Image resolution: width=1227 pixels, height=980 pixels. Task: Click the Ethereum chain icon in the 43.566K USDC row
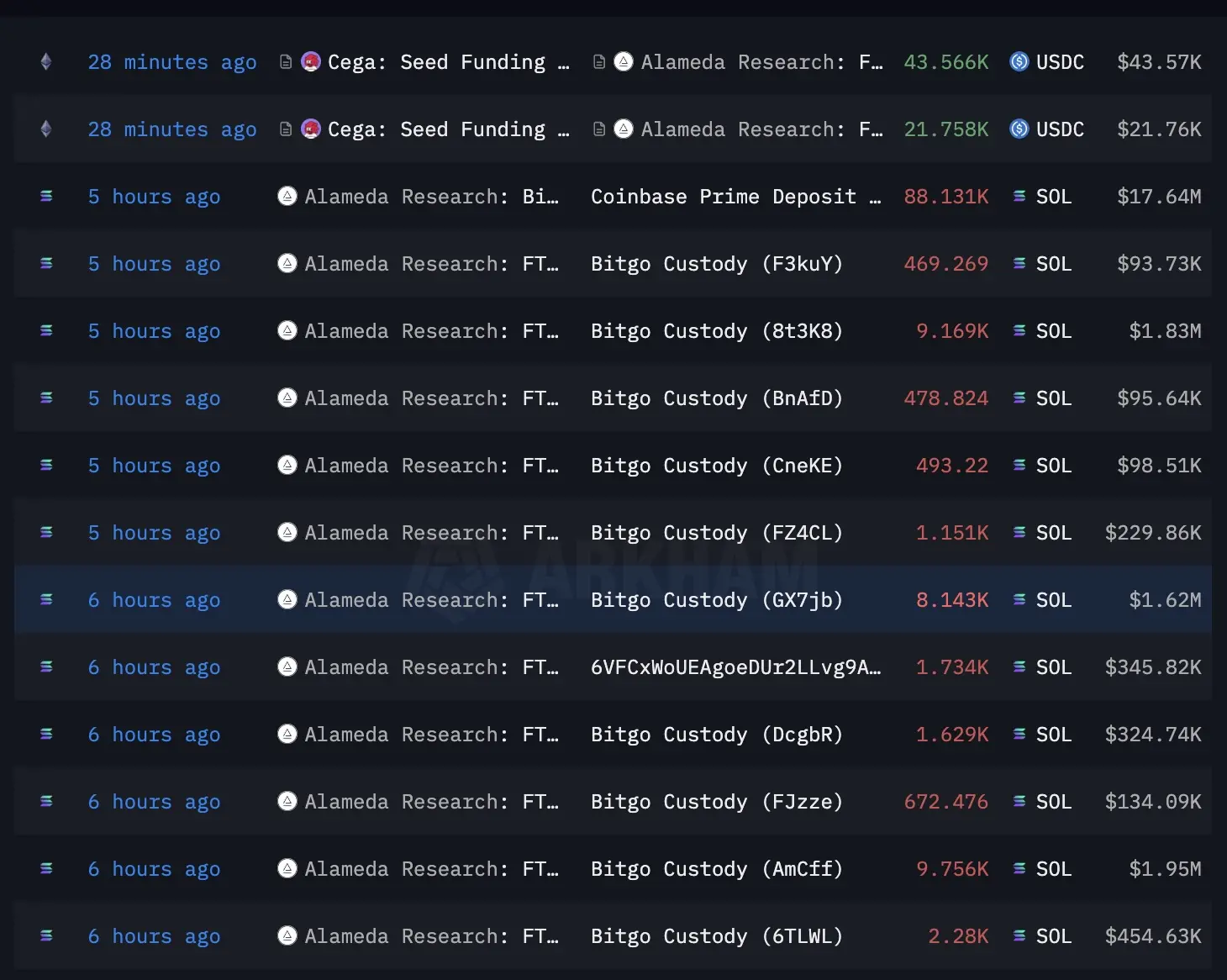(46, 61)
